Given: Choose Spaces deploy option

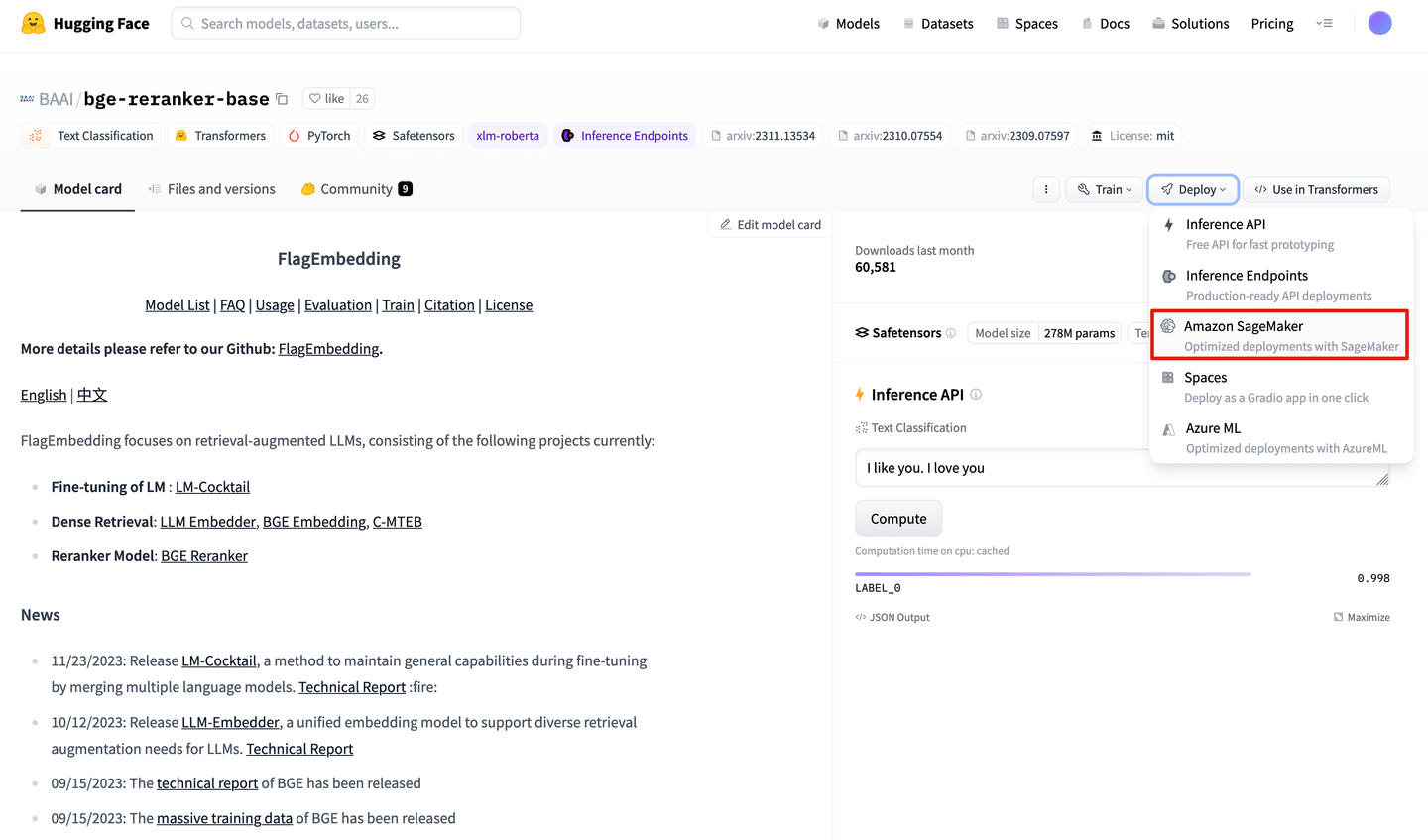Looking at the screenshot, I should pos(1279,387).
